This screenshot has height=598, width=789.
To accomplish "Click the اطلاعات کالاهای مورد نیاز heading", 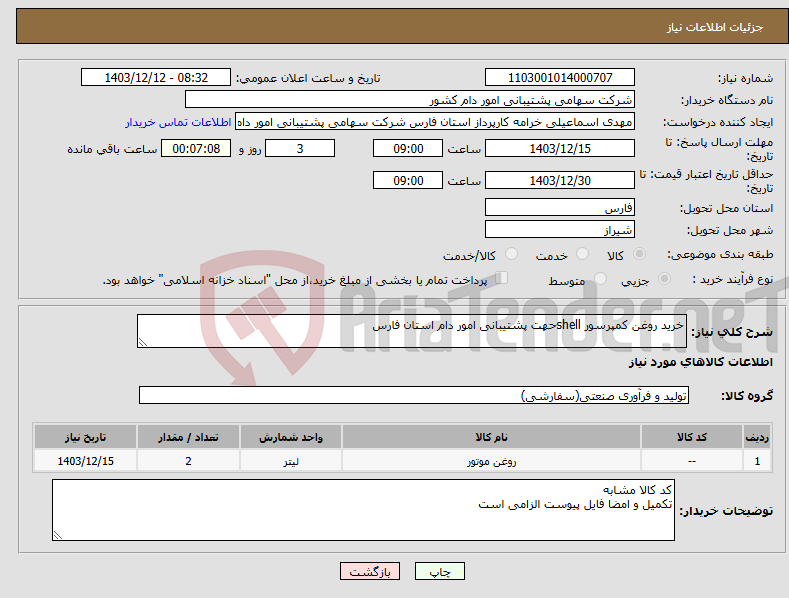I will 700,362.
